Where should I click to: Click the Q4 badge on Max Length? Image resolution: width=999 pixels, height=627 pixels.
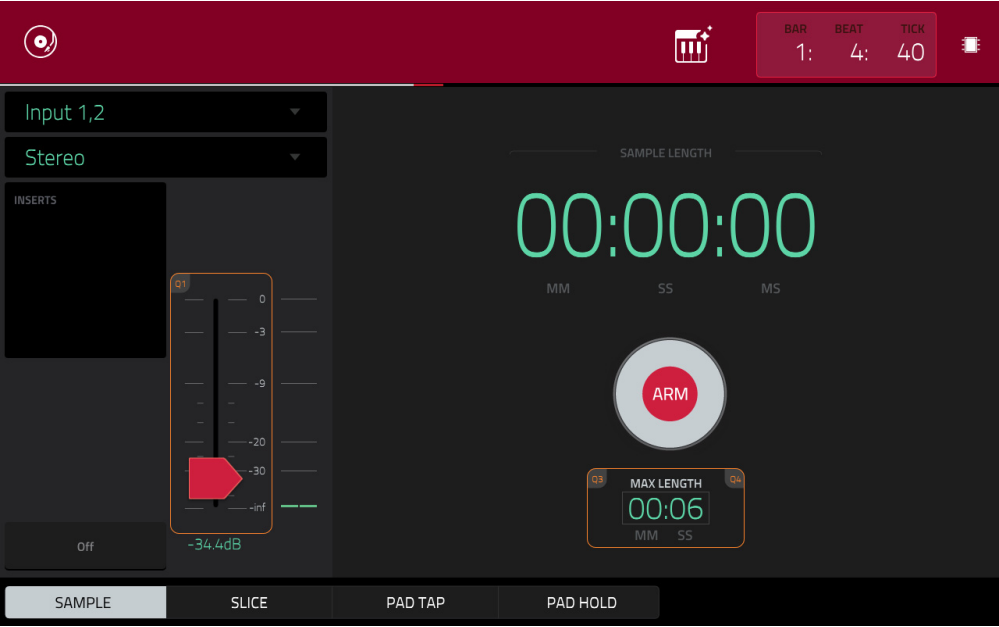[x=735, y=479]
